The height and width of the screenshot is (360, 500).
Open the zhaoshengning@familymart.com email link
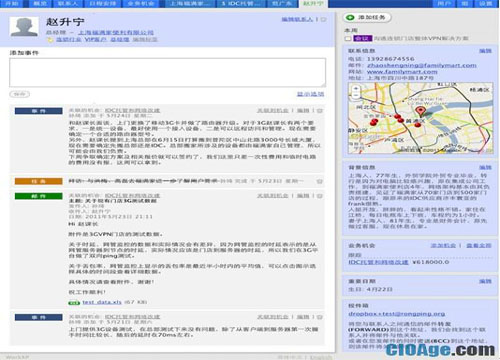(x=421, y=65)
